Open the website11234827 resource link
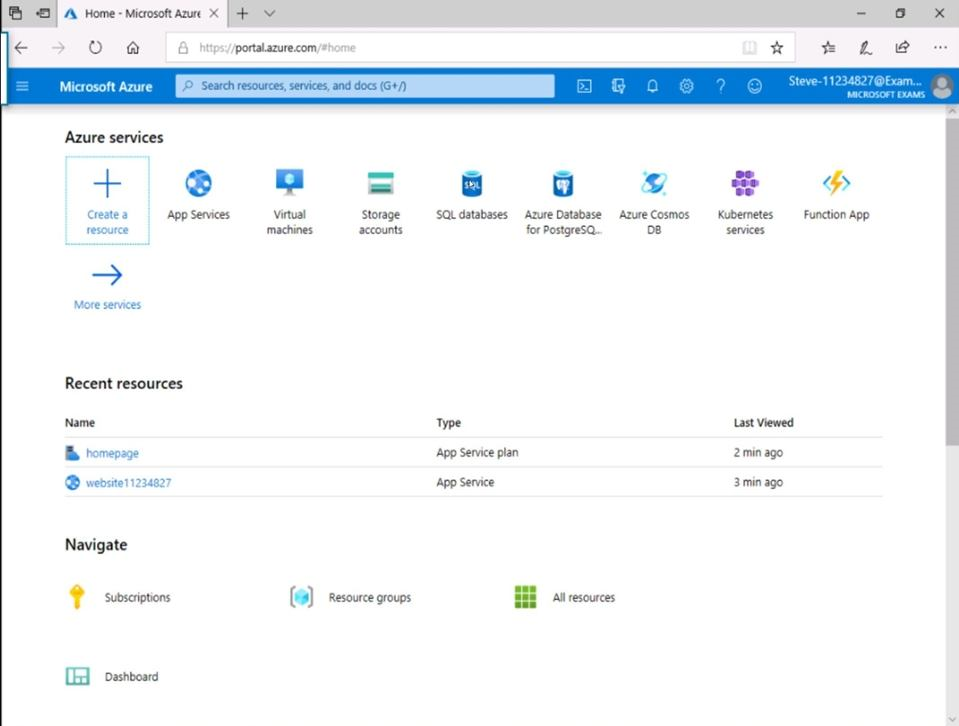959x726 pixels. (x=128, y=483)
